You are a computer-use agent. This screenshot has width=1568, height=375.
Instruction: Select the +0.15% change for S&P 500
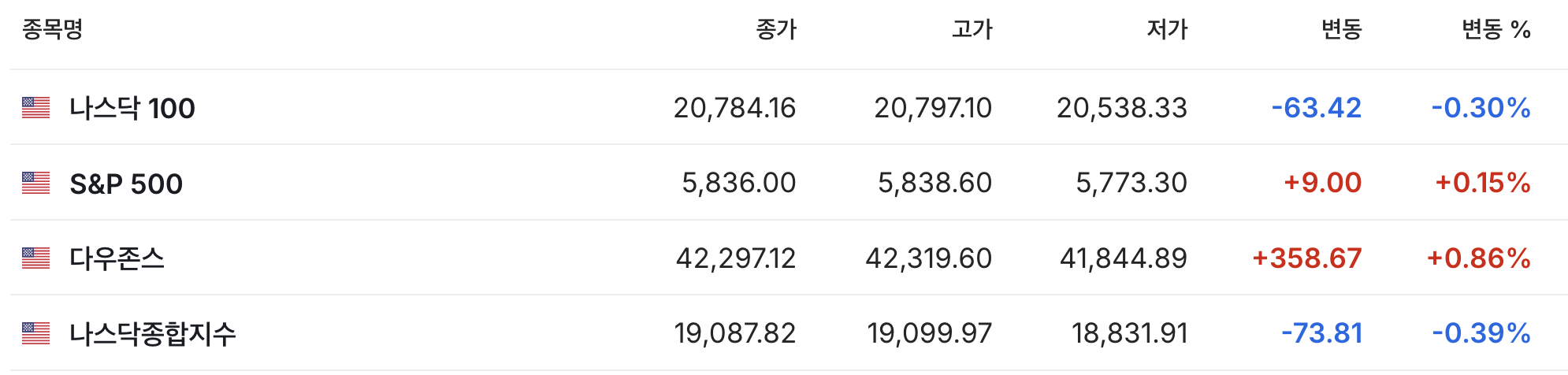(1483, 183)
